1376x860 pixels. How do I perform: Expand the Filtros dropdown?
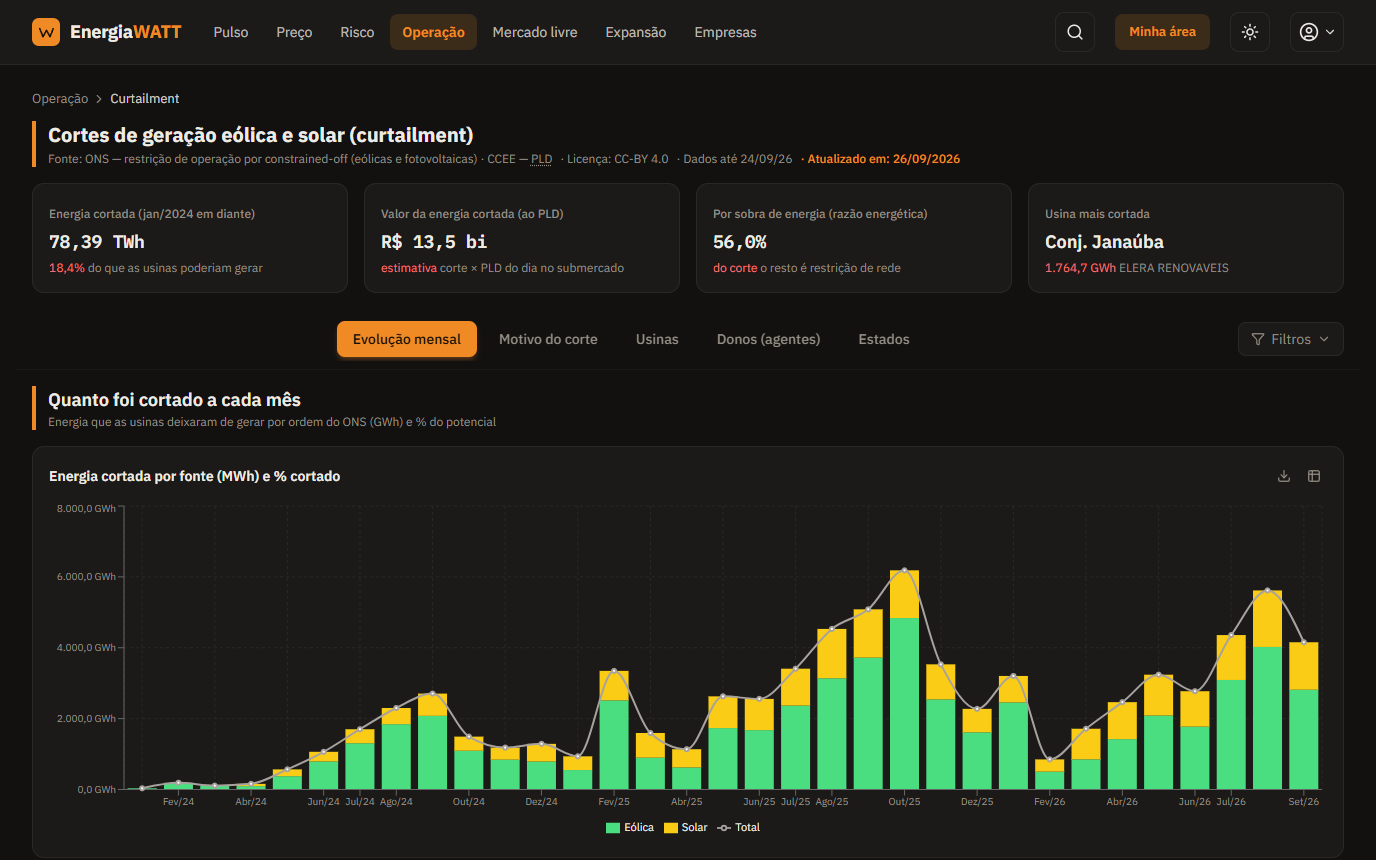[x=1290, y=339]
